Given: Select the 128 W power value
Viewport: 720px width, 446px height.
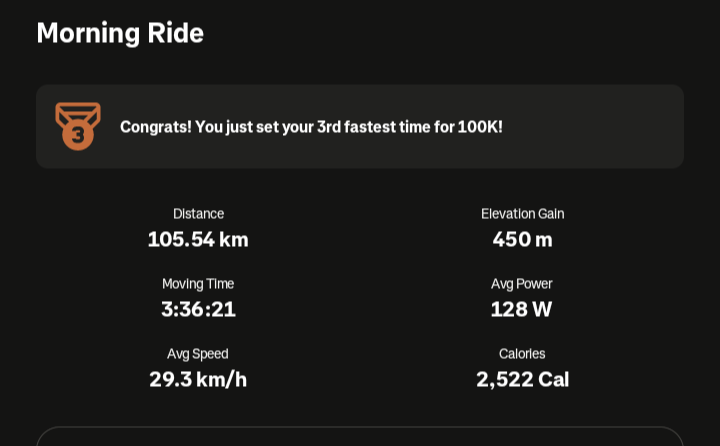Looking at the screenshot, I should point(522,309).
